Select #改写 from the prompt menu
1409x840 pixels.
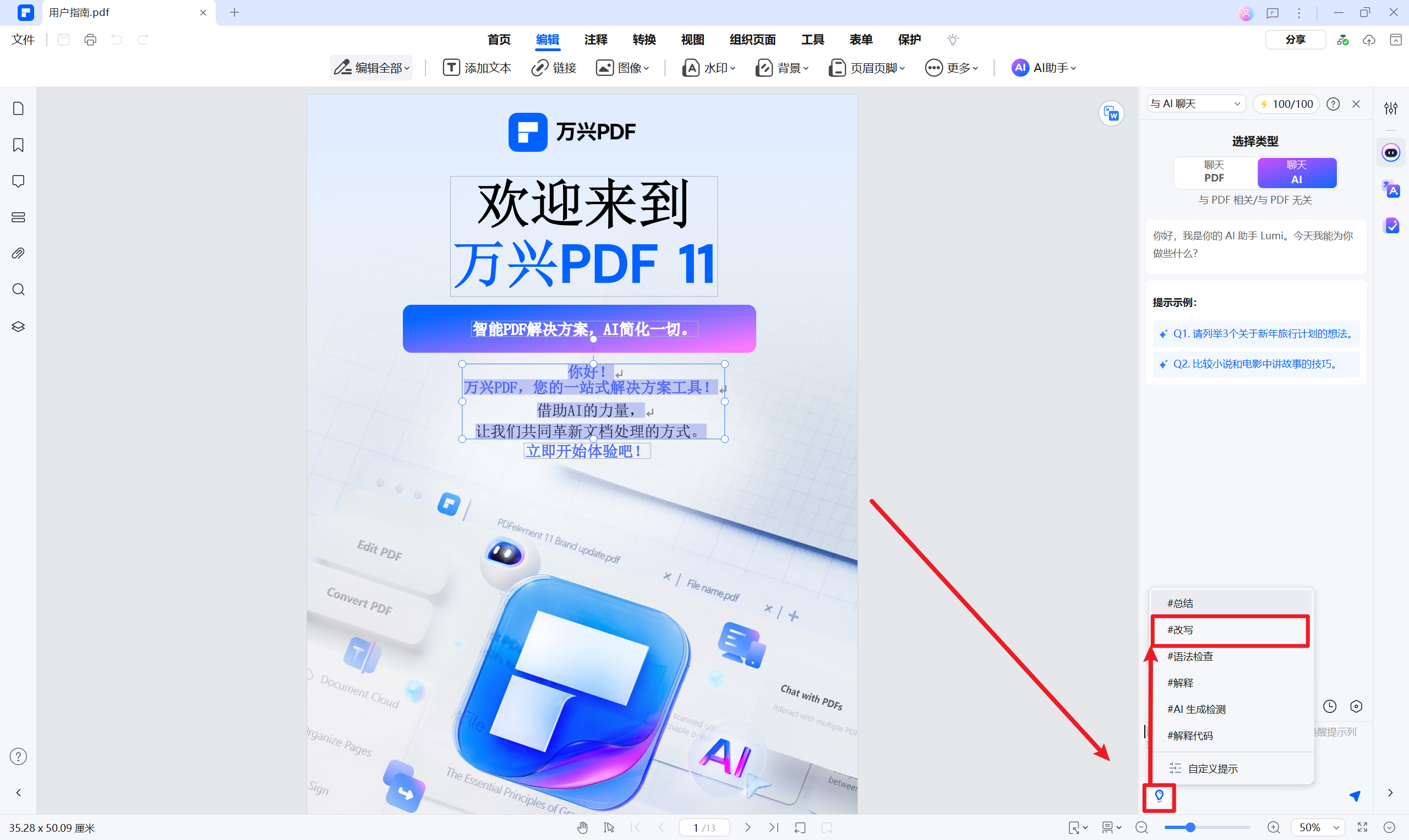(x=1230, y=630)
